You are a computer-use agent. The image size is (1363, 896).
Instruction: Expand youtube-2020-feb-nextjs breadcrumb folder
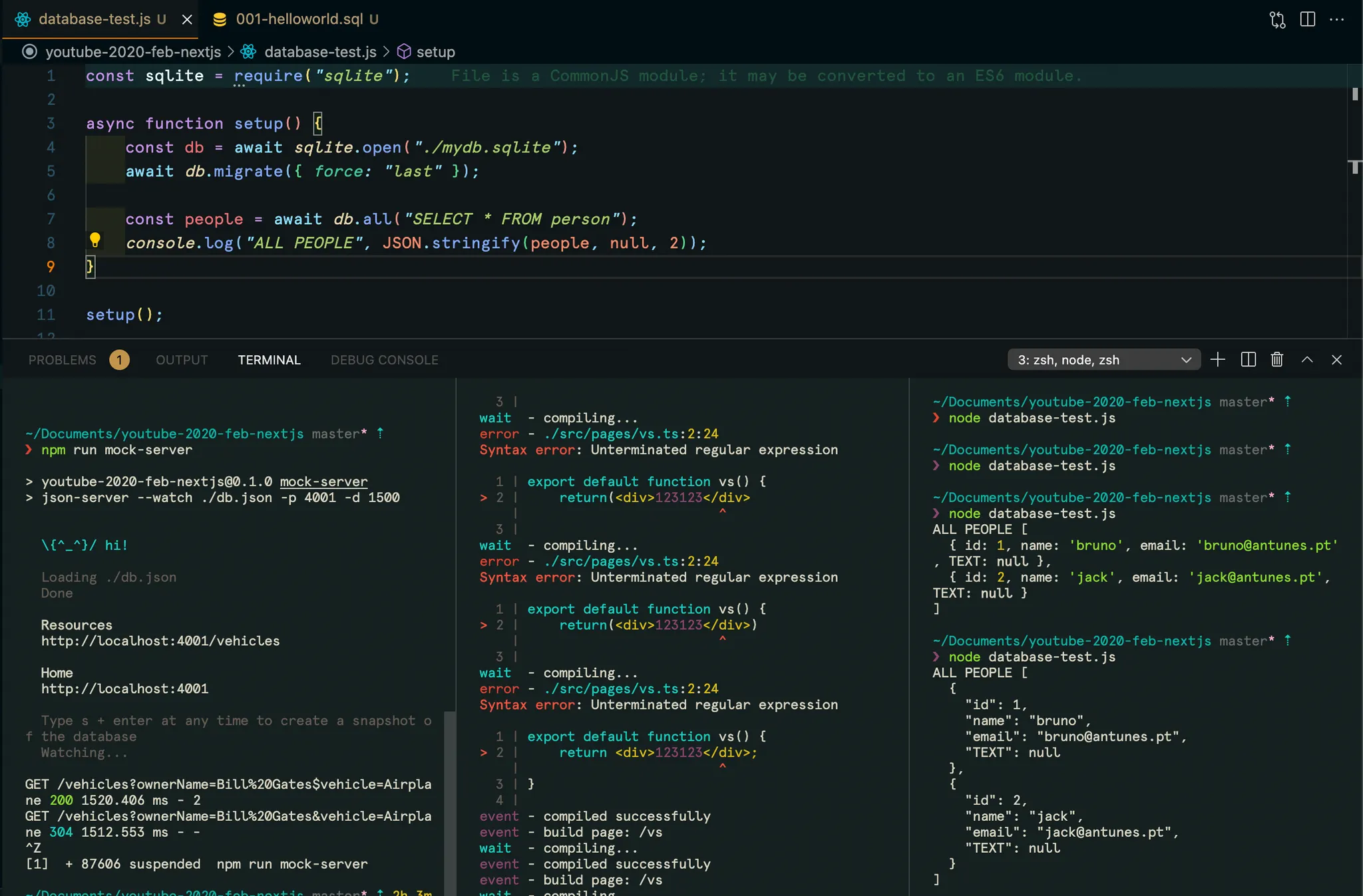[132, 52]
